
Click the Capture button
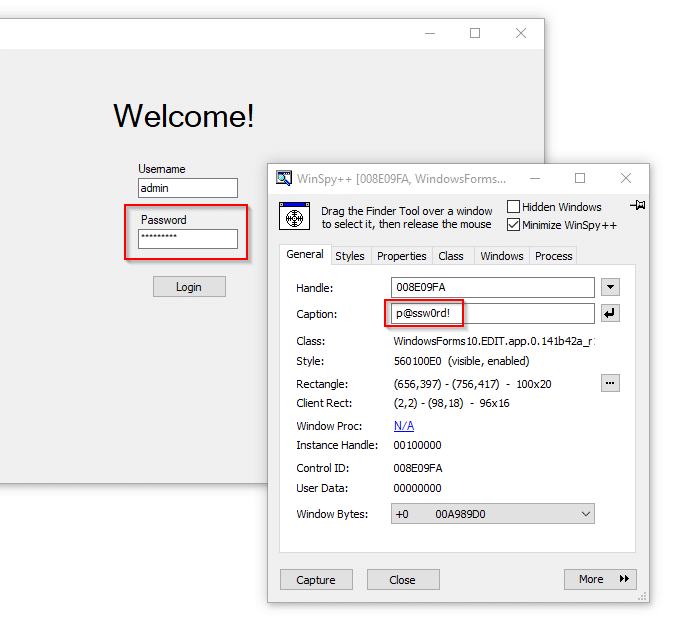point(316,580)
